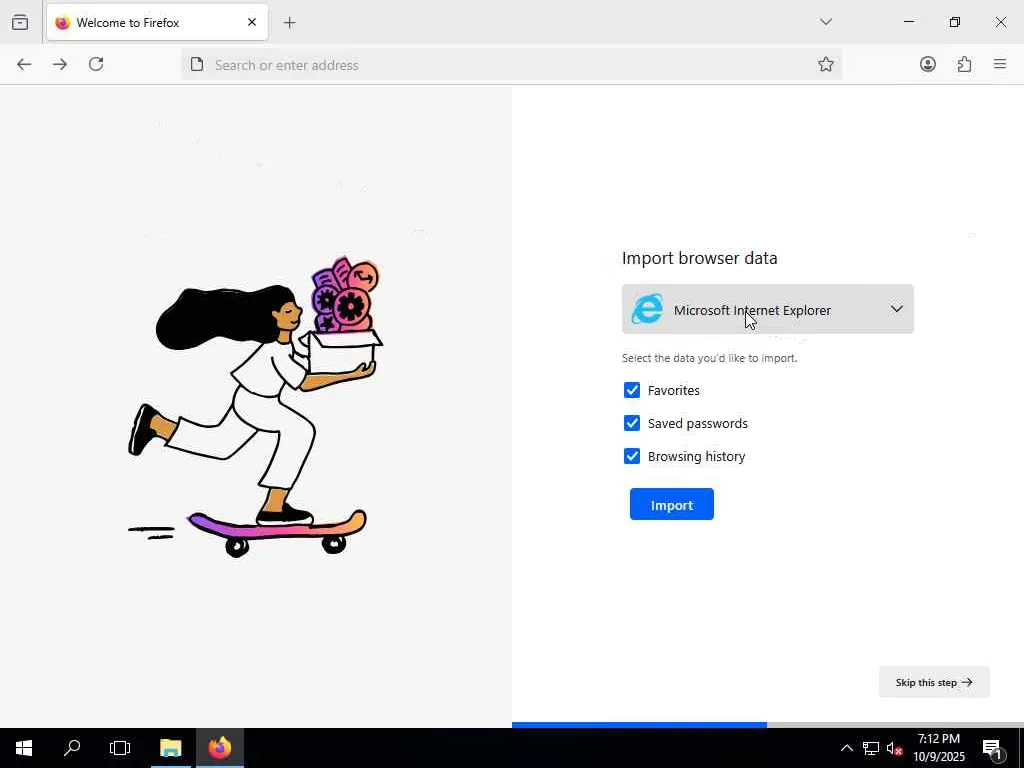Screen dimensions: 1024x768
Task: Open the clock showing 7:12 PM
Action: tap(938, 748)
